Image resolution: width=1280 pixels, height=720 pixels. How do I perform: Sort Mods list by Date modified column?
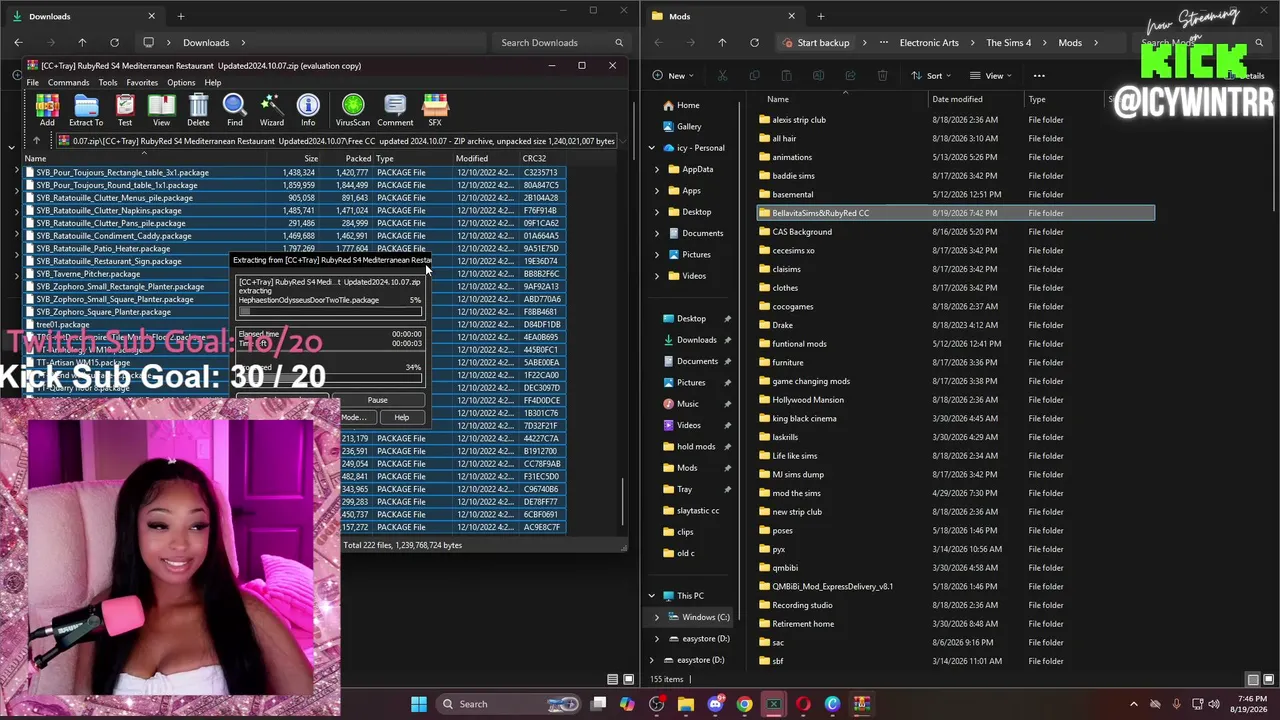tap(957, 99)
